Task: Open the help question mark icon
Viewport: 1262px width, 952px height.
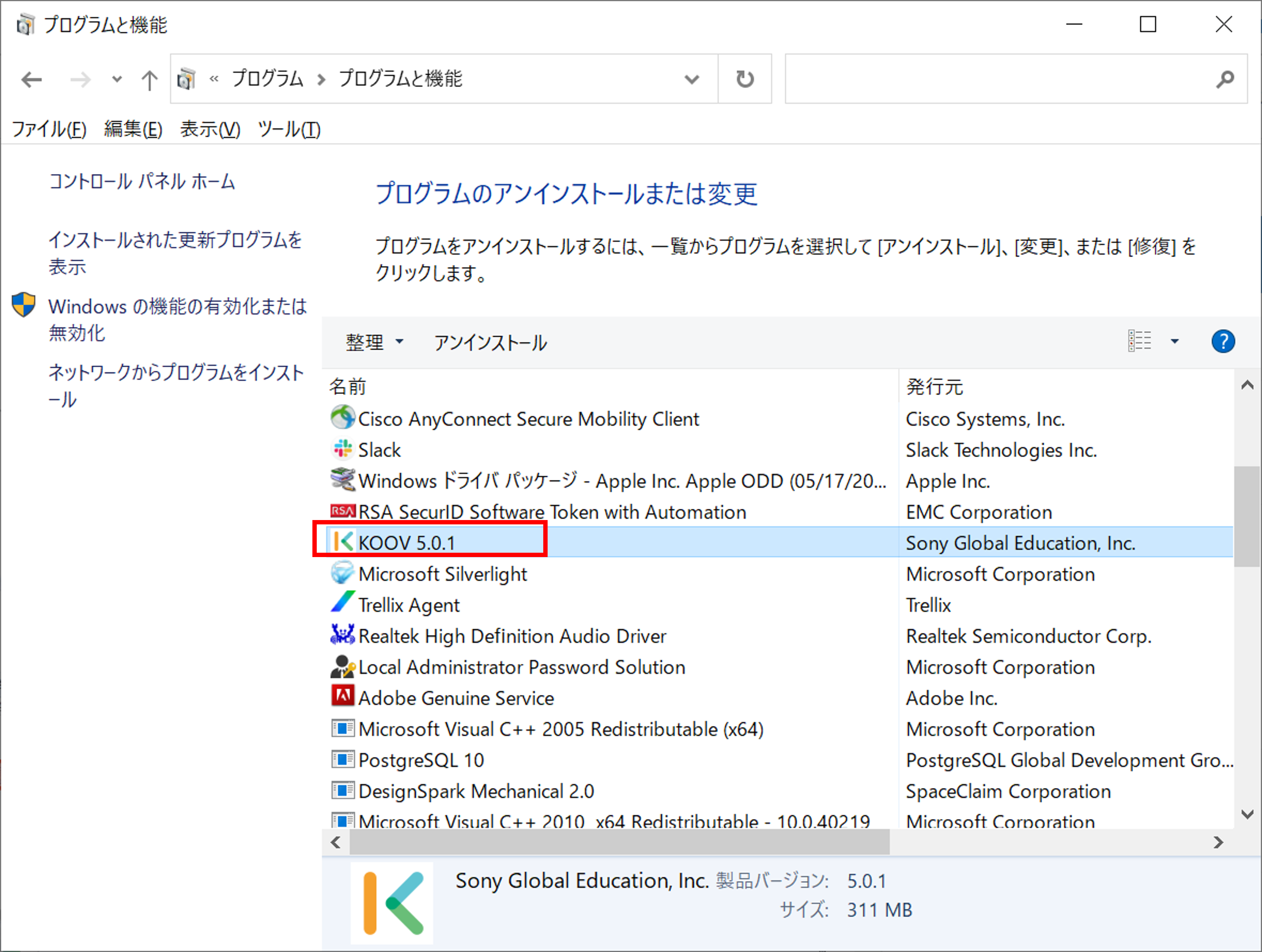Action: [1222, 342]
